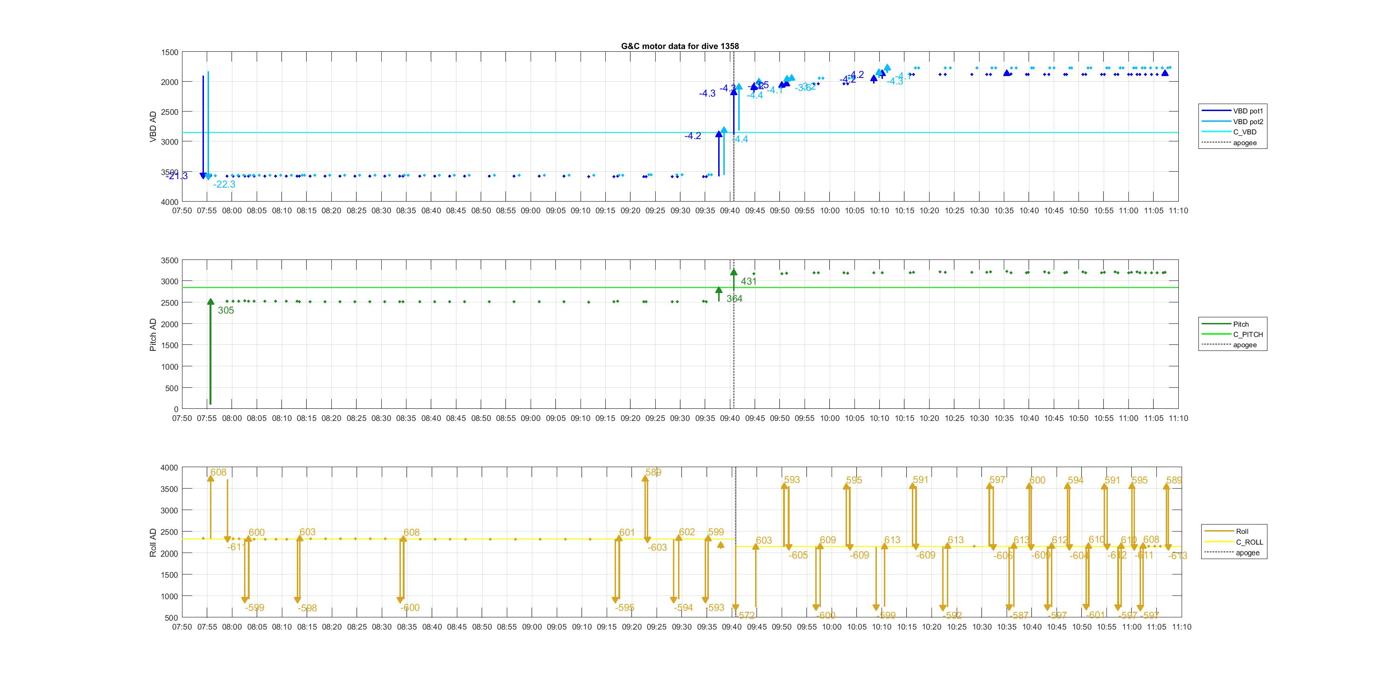The height and width of the screenshot is (693, 1400).
Task: Click the "602" label in the Roll plot
Action: (687, 532)
